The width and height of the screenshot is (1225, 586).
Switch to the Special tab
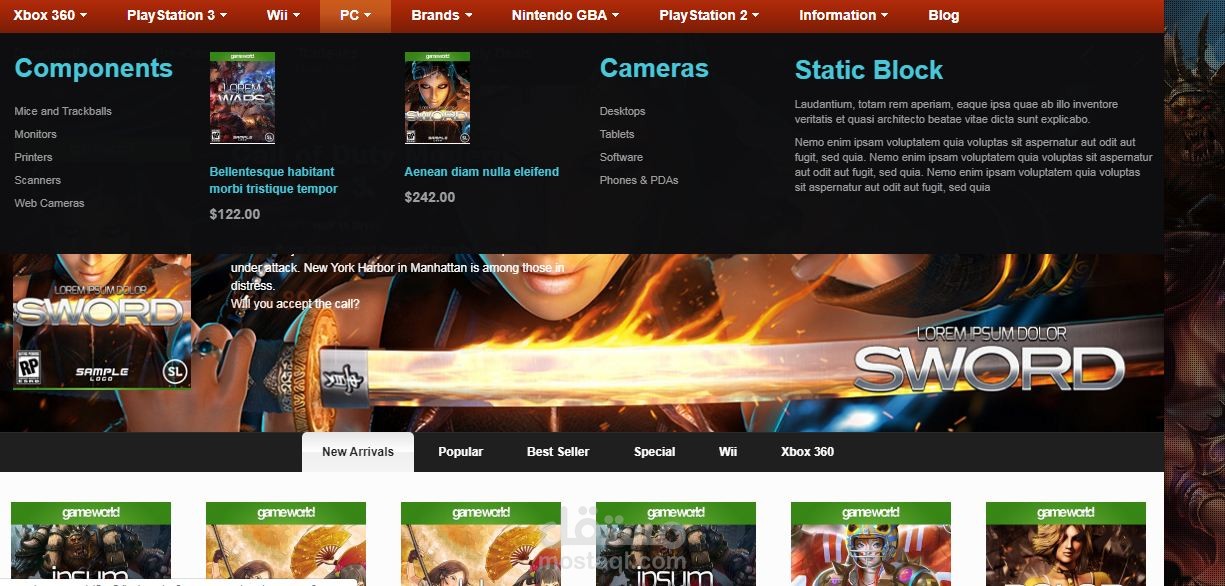tap(654, 452)
